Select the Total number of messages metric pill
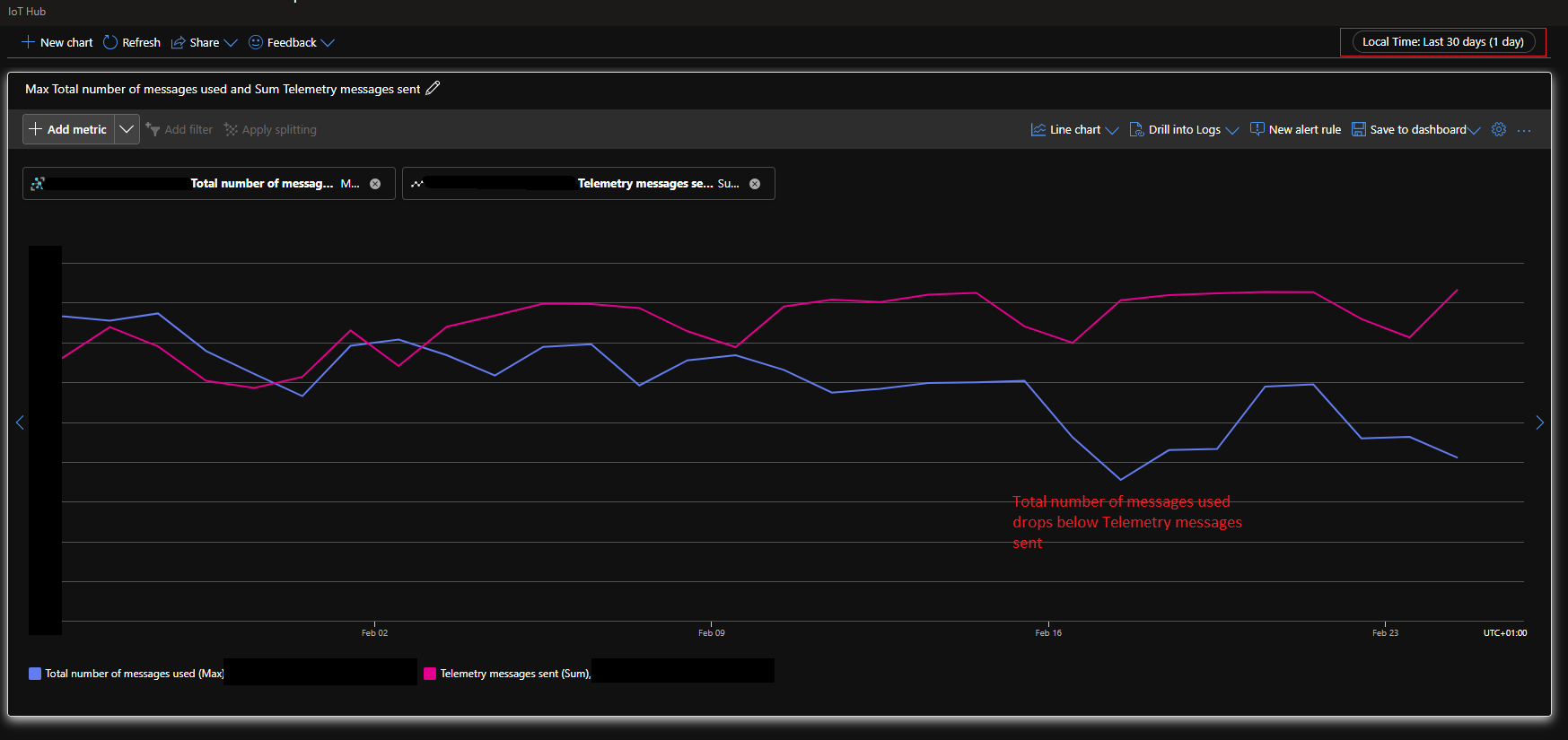 208,183
